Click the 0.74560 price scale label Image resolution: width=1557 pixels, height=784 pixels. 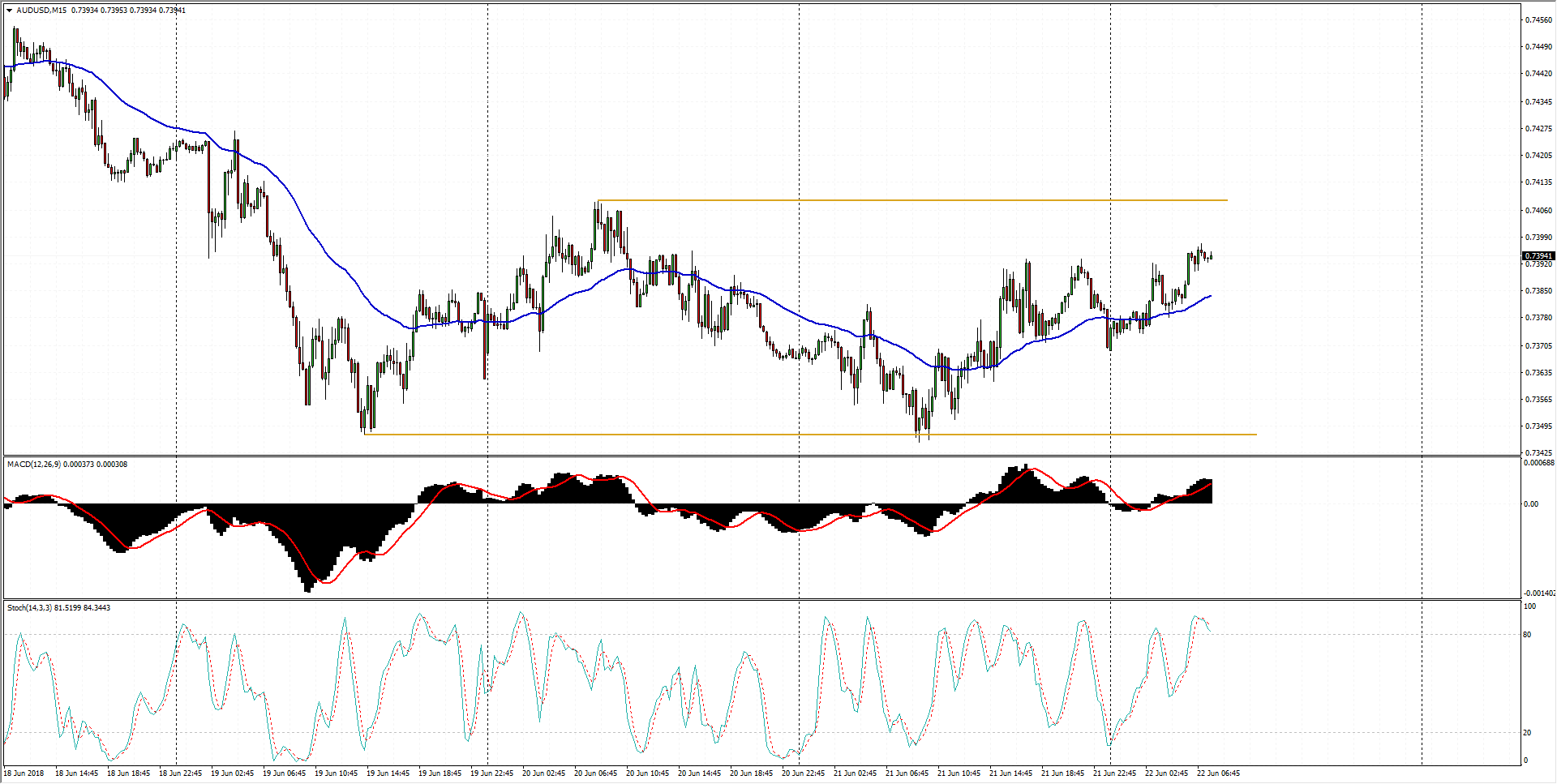pyautogui.click(x=1538, y=20)
